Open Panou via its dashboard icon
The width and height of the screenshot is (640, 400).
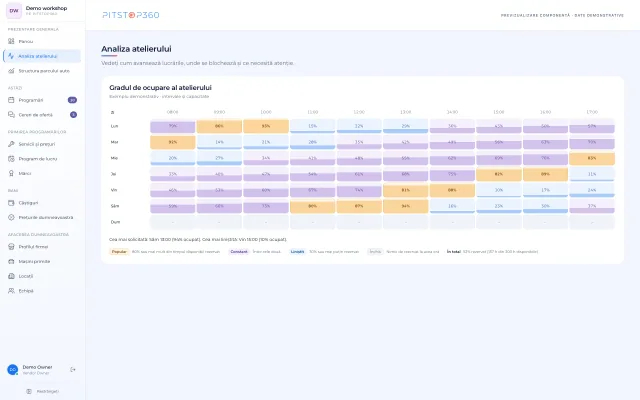(x=11, y=41)
